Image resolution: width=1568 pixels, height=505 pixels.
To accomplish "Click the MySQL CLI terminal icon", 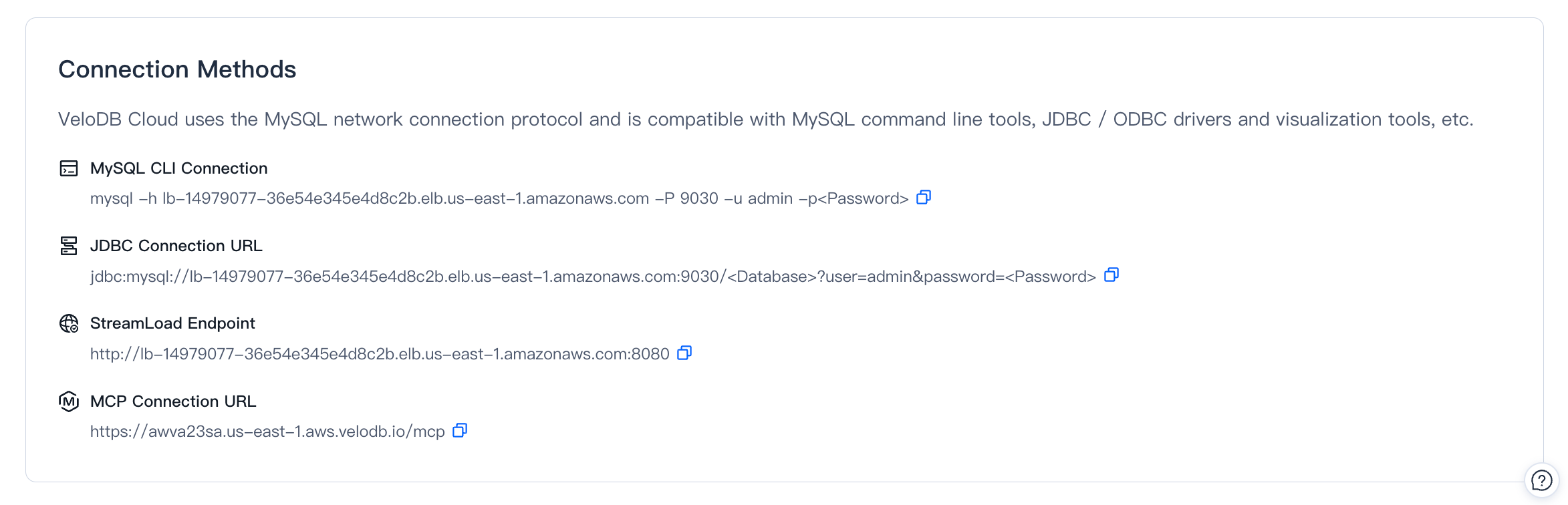I will coord(69,168).
